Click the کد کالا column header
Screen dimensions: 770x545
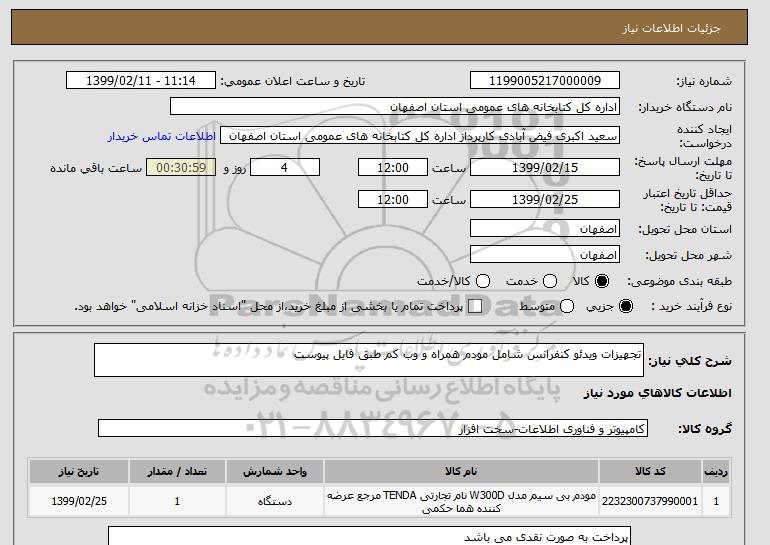pos(650,471)
